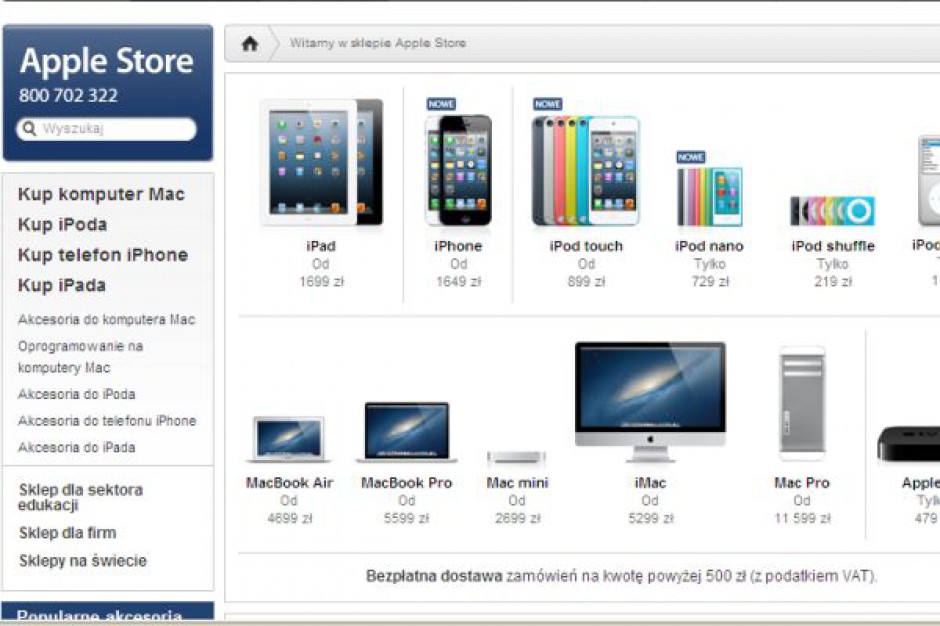Go to Oprogramowanie na komputery Mac
The height and width of the screenshot is (626, 940).
80,357
